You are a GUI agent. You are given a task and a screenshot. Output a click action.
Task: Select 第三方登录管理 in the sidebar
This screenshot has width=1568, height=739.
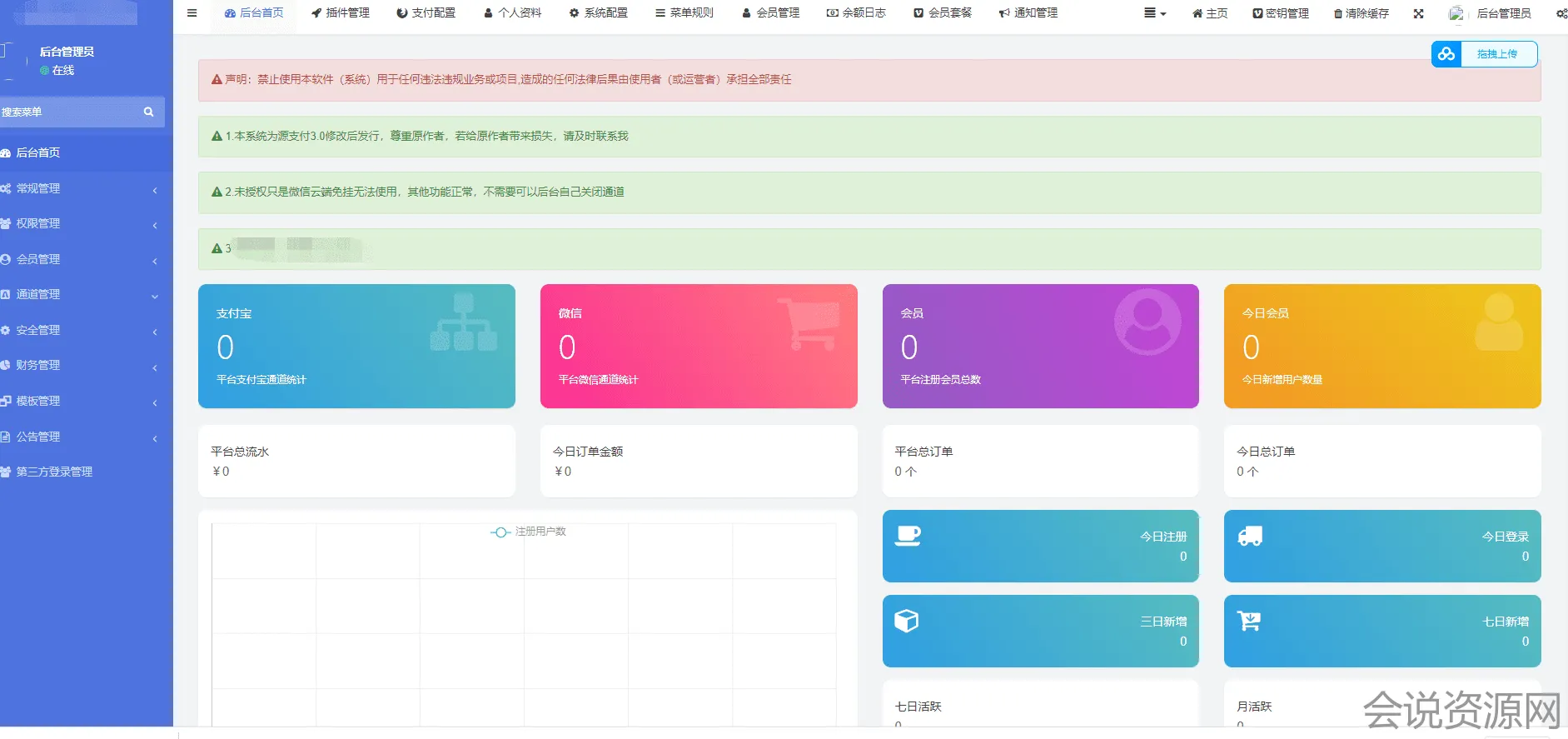point(54,472)
